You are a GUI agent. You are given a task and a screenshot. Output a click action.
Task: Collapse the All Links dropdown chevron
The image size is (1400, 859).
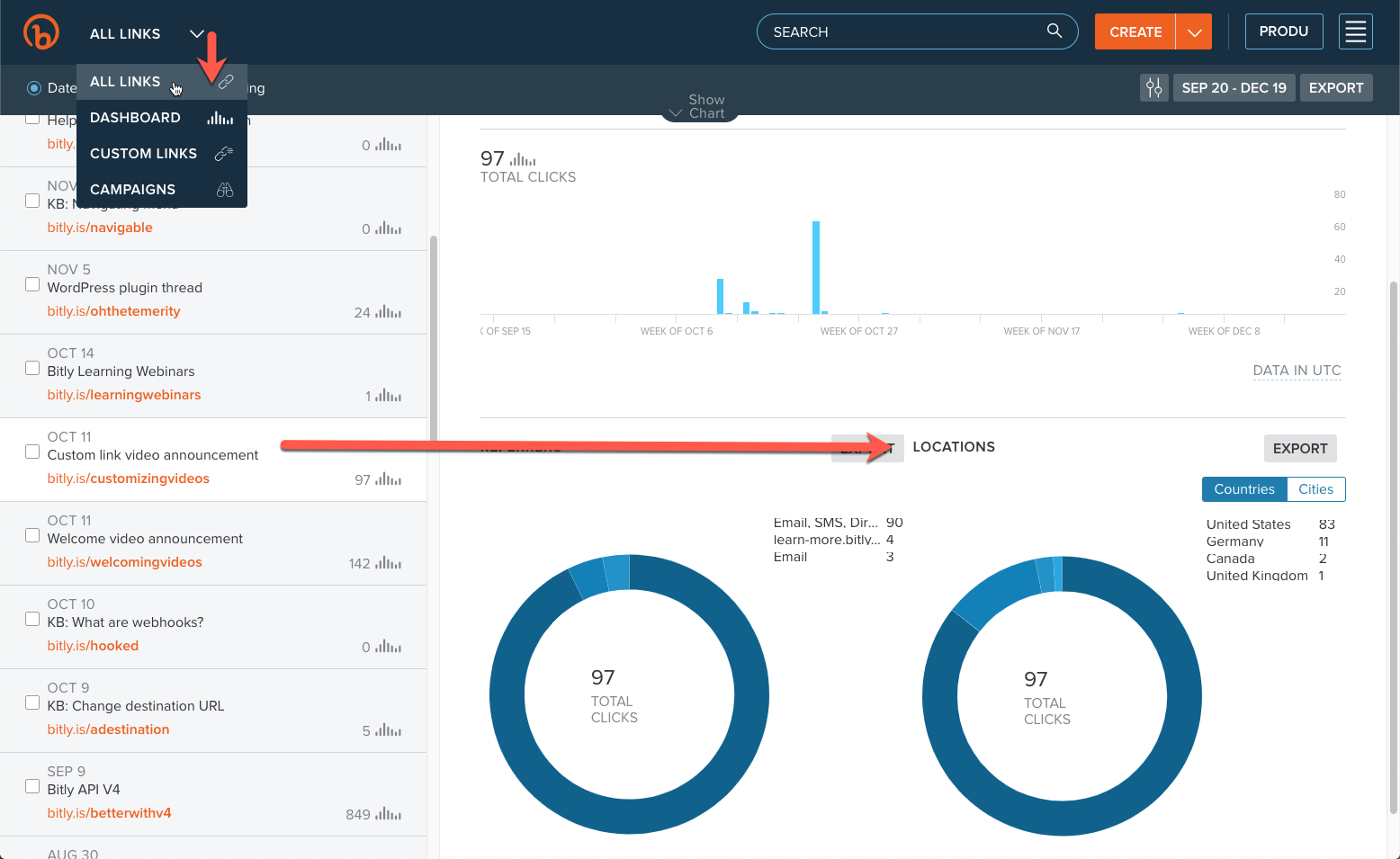click(197, 34)
